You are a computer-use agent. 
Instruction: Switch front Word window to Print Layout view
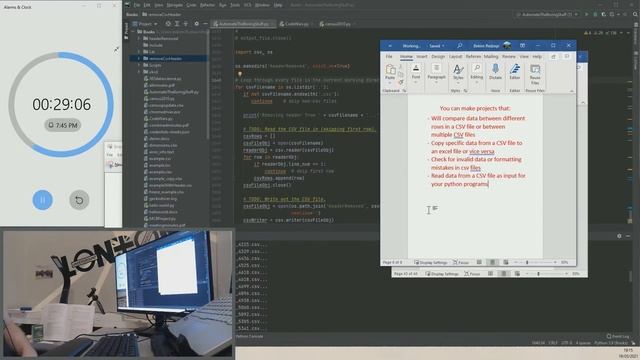point(492,262)
